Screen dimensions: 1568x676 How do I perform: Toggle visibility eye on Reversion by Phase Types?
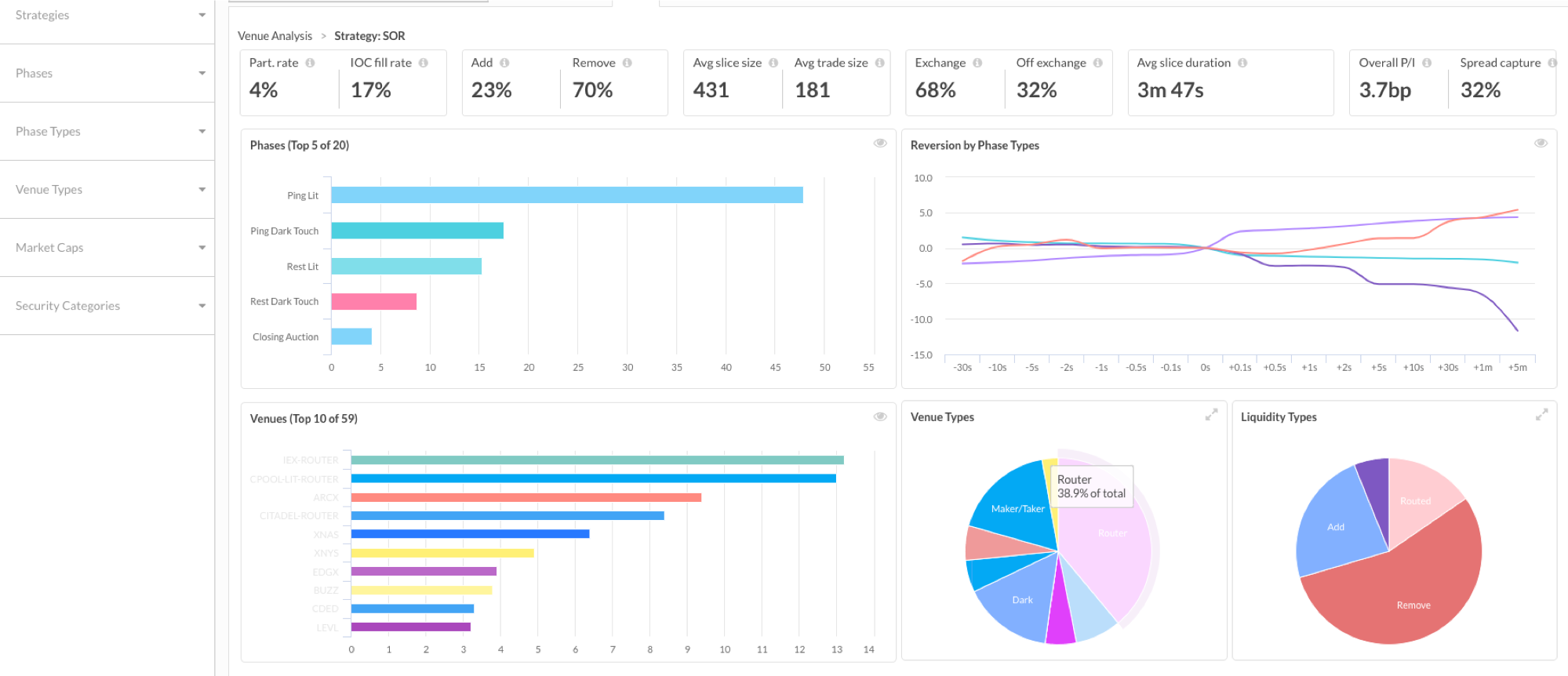pos(1541,143)
